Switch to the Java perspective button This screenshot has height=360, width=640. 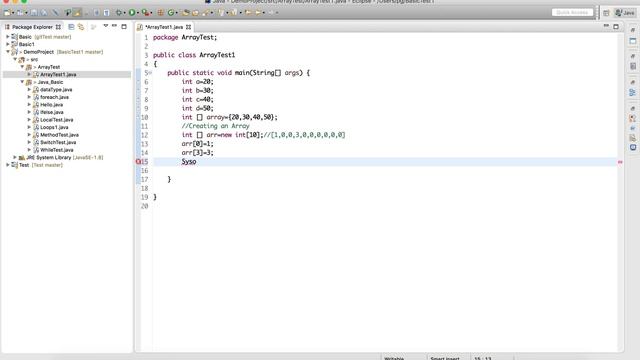[x=625, y=13]
